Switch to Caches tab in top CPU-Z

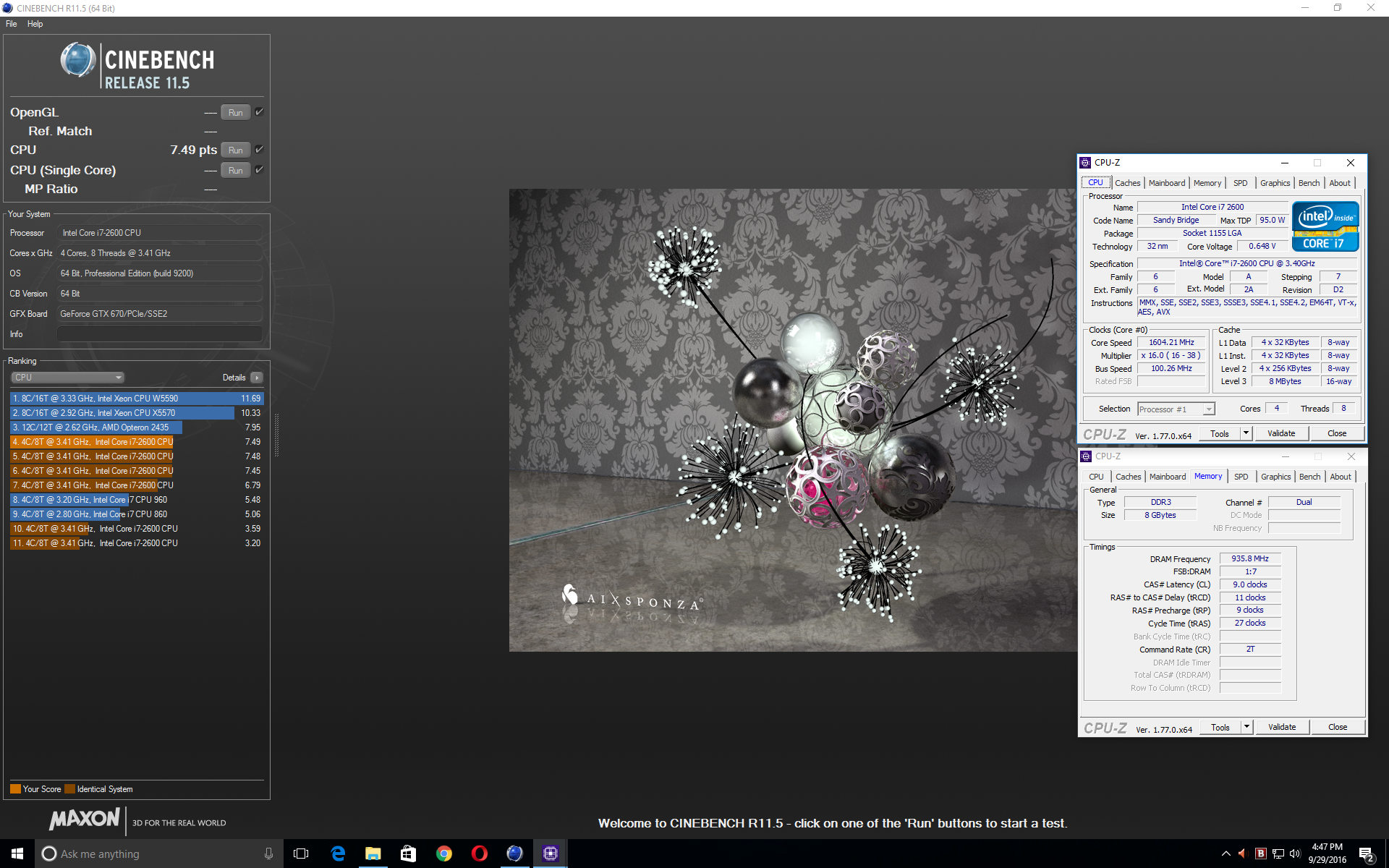point(1127,183)
